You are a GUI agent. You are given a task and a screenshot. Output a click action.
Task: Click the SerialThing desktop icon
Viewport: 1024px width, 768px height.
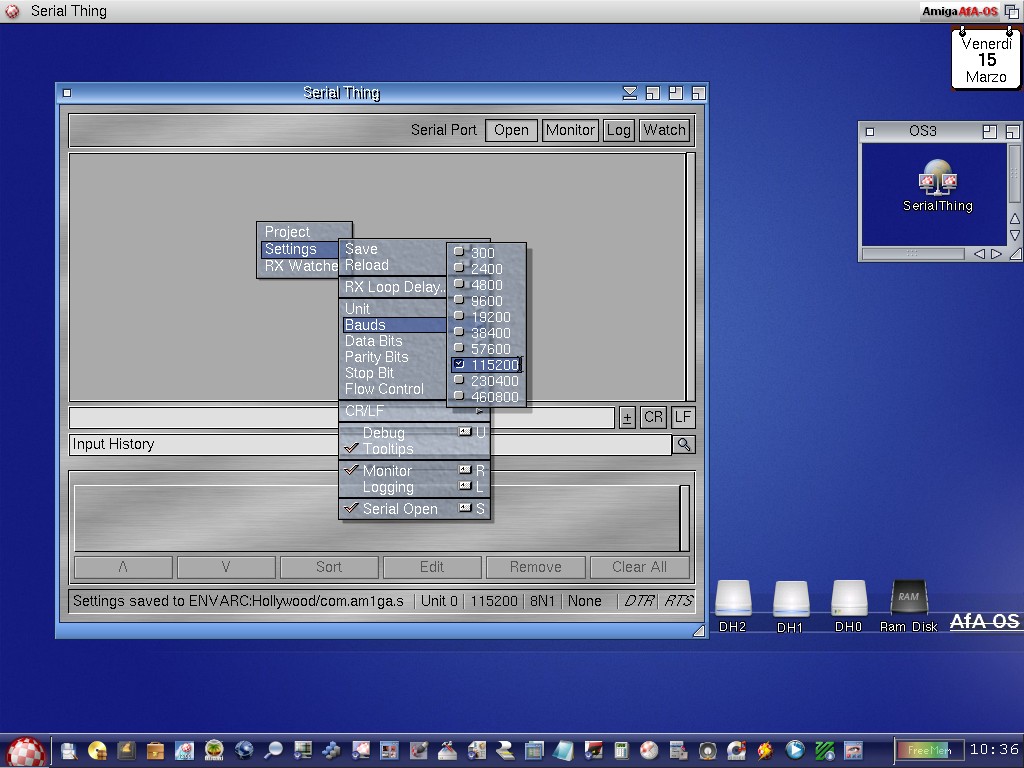click(x=937, y=185)
